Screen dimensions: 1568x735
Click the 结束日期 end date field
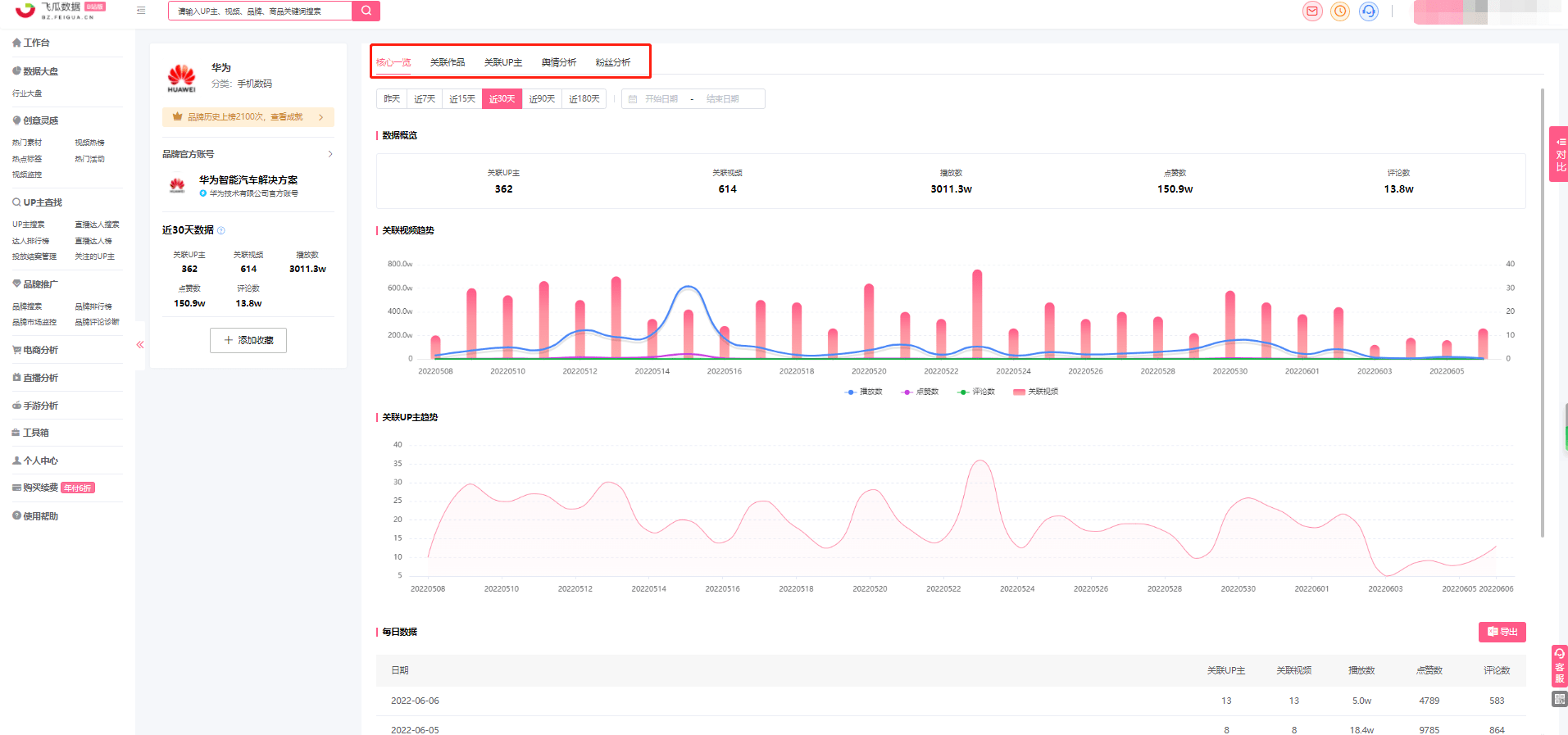[x=723, y=99]
